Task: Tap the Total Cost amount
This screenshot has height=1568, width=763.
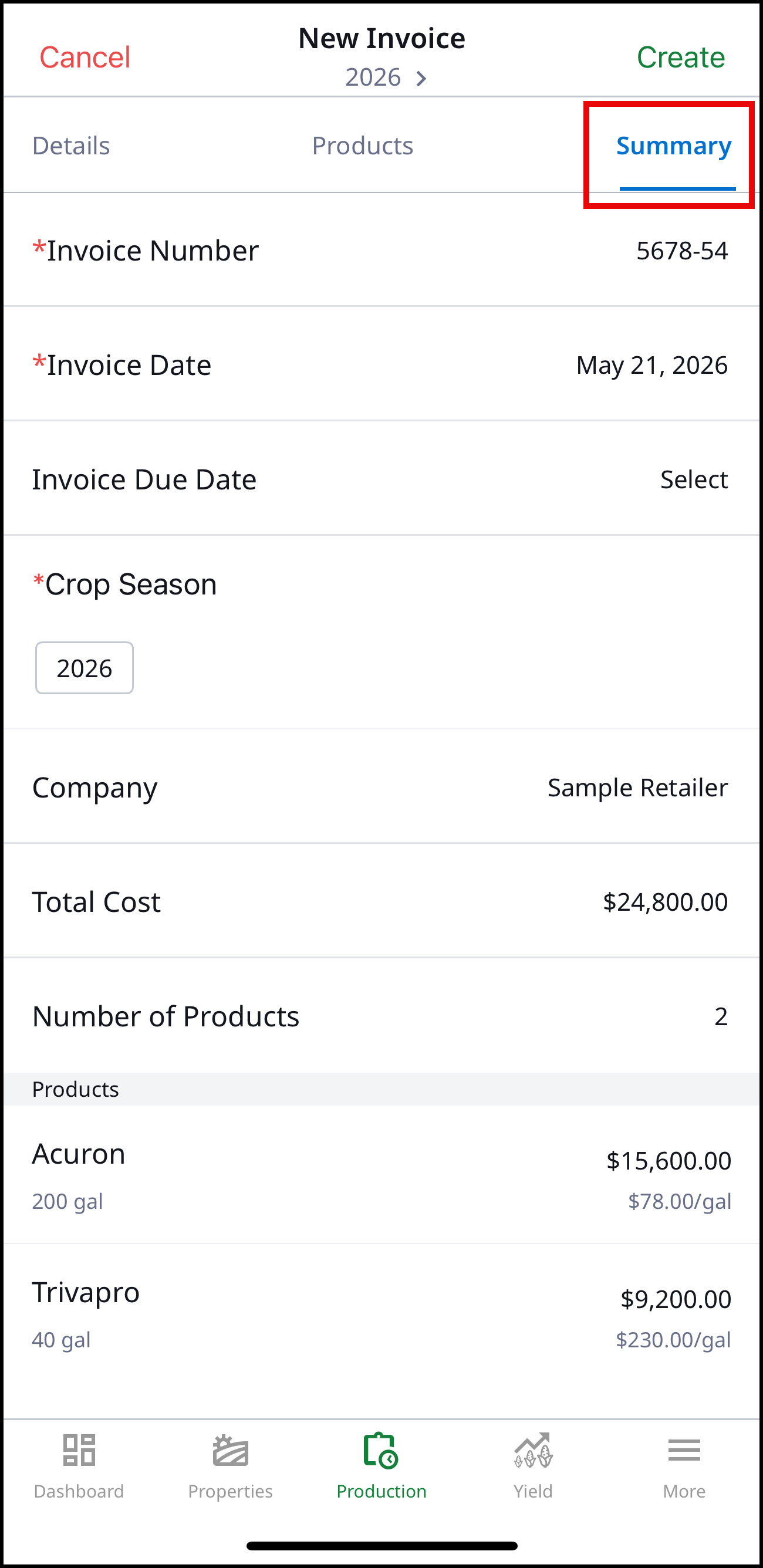Action: point(665,901)
